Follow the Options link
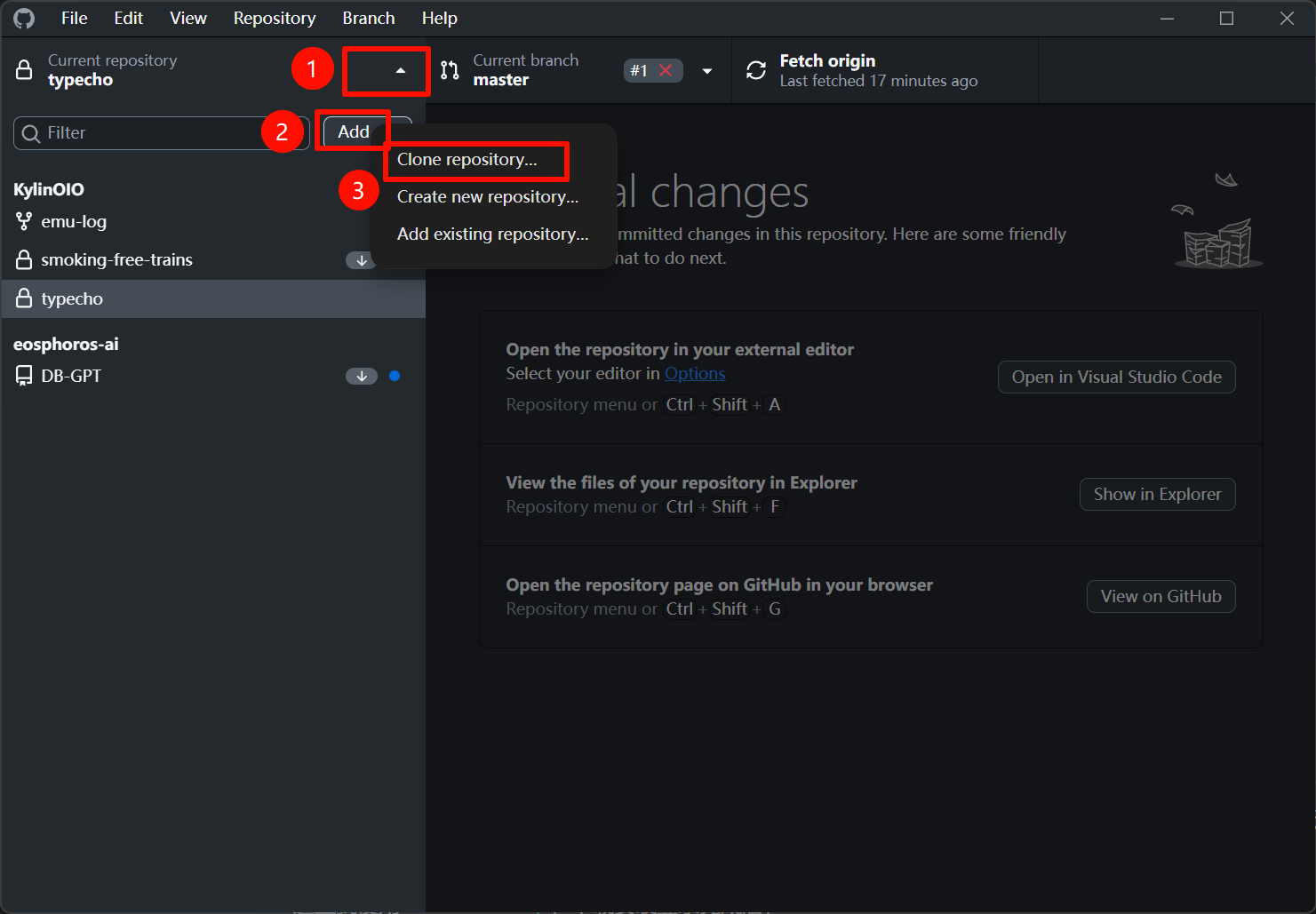Screen dimensions: 1316x914 click(695, 374)
